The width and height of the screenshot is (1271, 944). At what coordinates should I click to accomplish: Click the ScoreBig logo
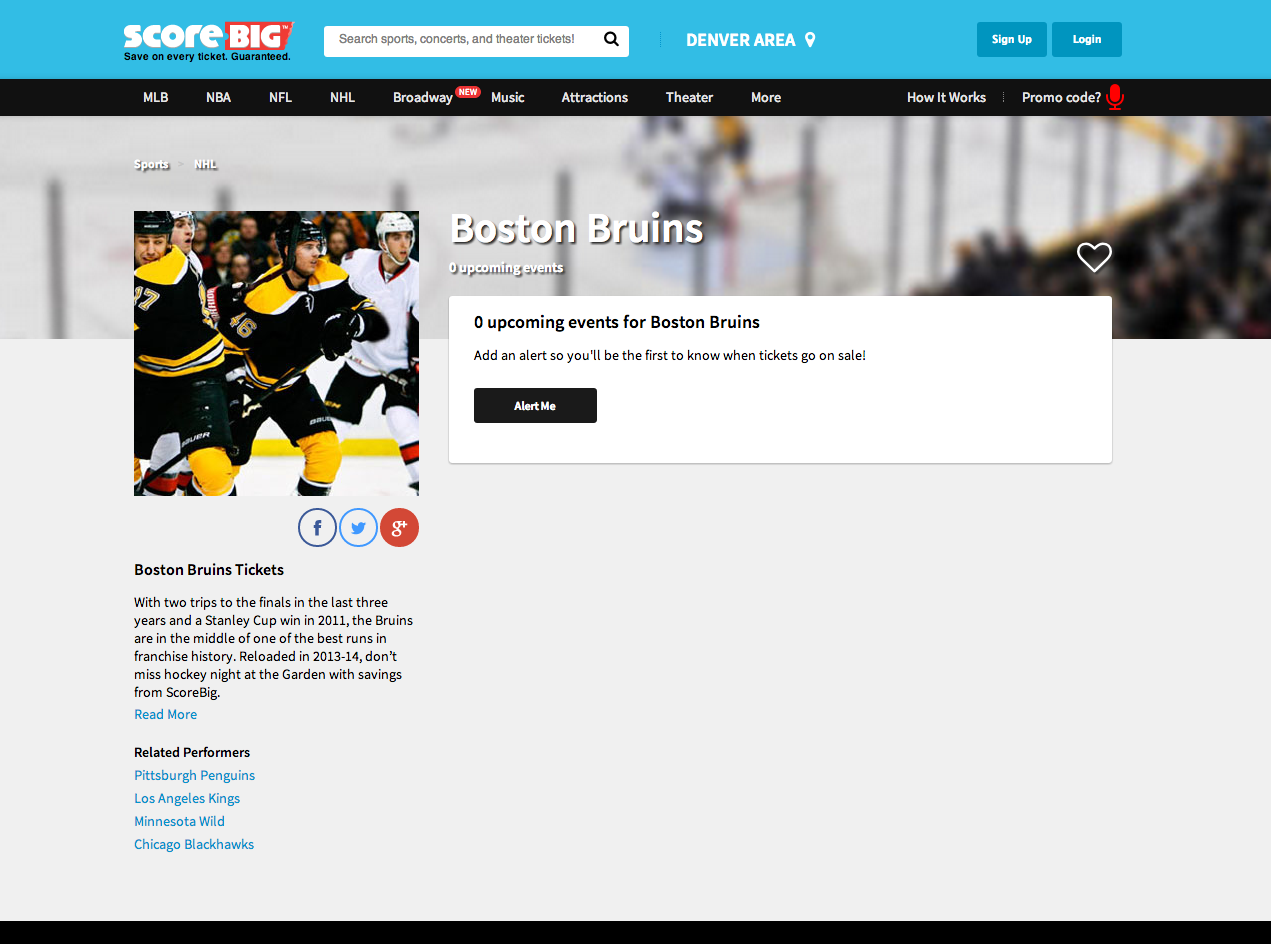coord(208,40)
